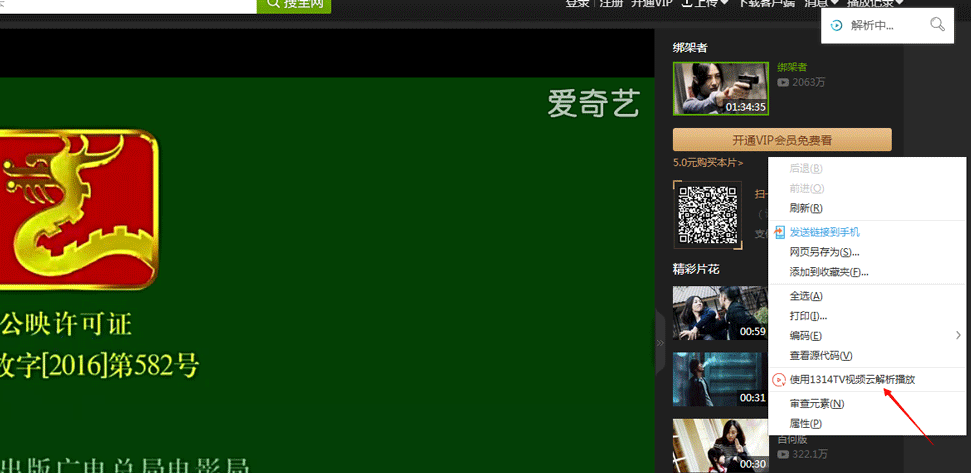Click the 下载客户端 link

click(766, 3)
